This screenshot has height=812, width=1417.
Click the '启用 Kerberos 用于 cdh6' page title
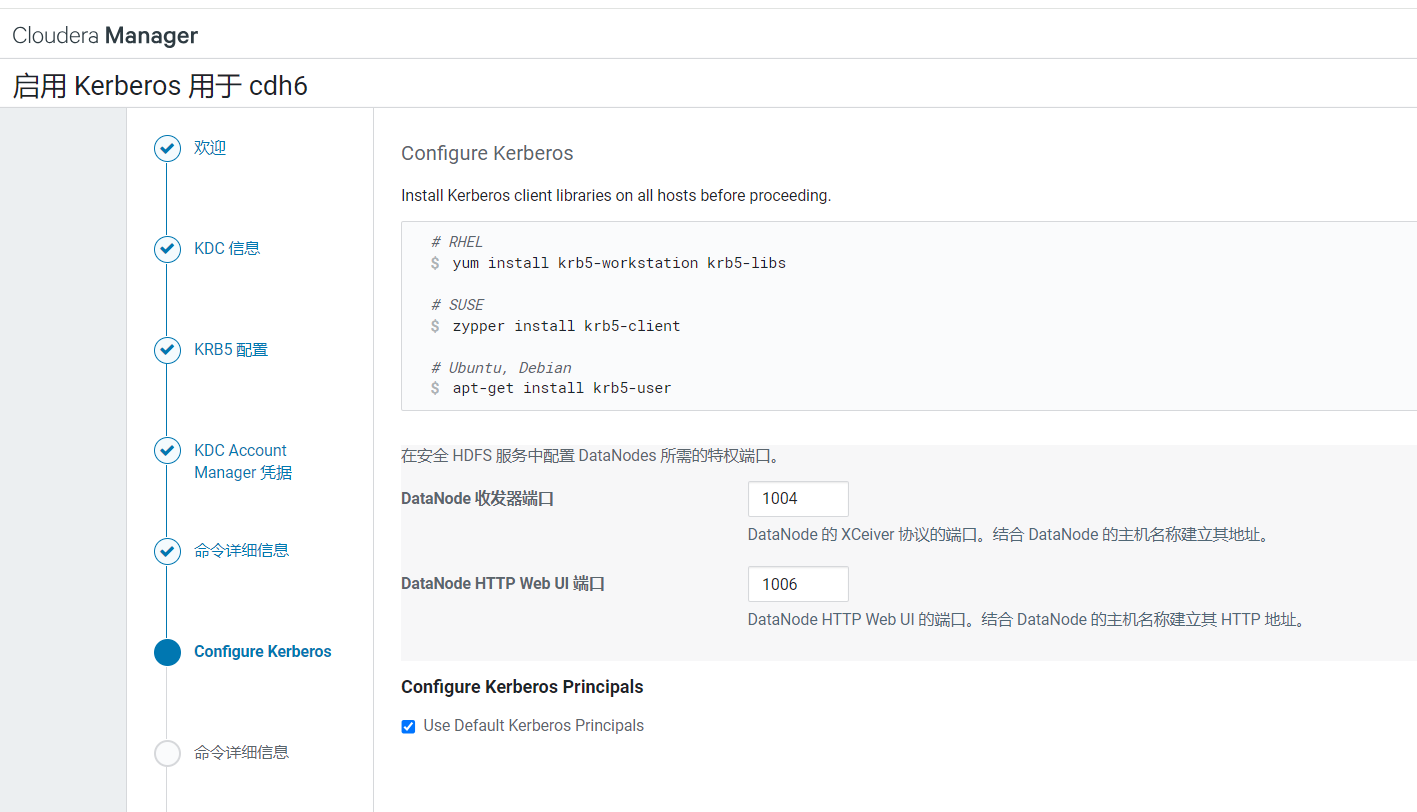[x=160, y=86]
